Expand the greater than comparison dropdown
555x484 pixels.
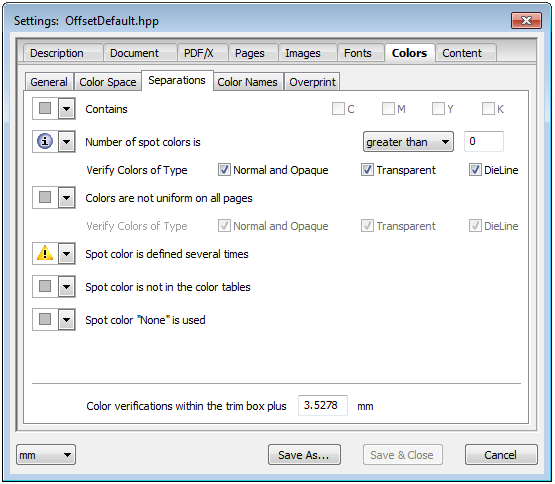click(x=408, y=142)
